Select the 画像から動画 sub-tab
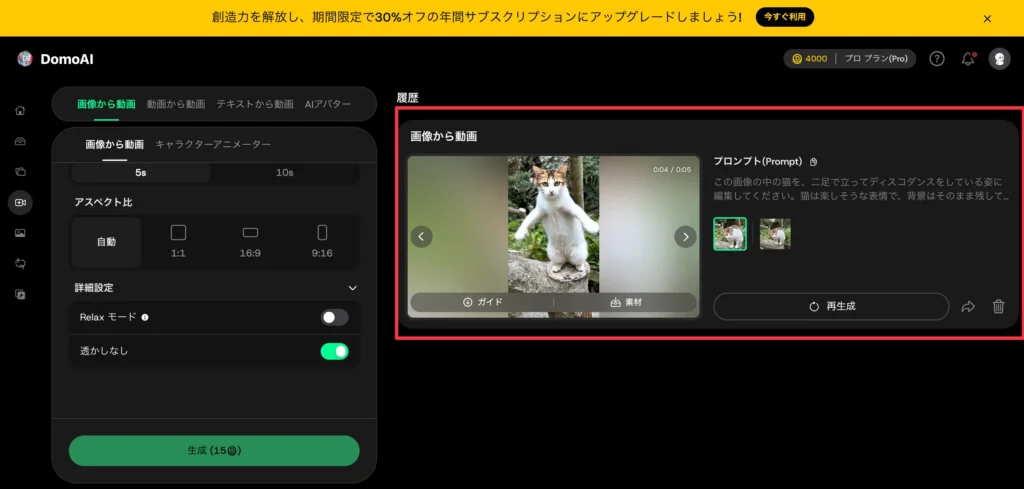The width and height of the screenshot is (1024, 489). tap(115, 144)
